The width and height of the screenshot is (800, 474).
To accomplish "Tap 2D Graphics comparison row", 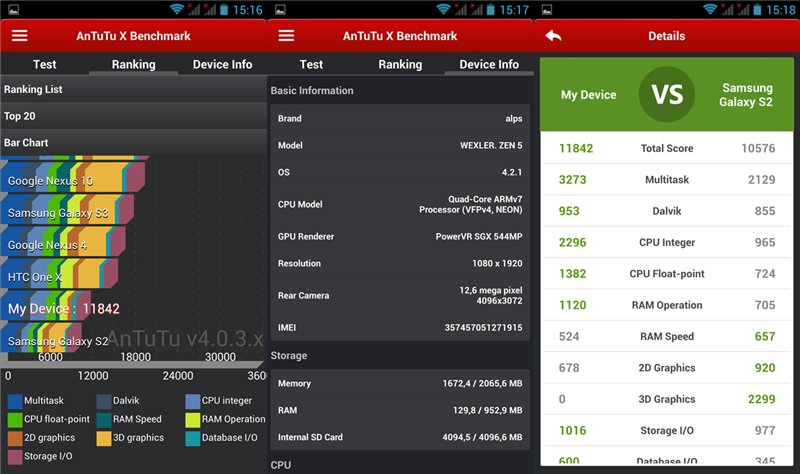I will (x=667, y=368).
